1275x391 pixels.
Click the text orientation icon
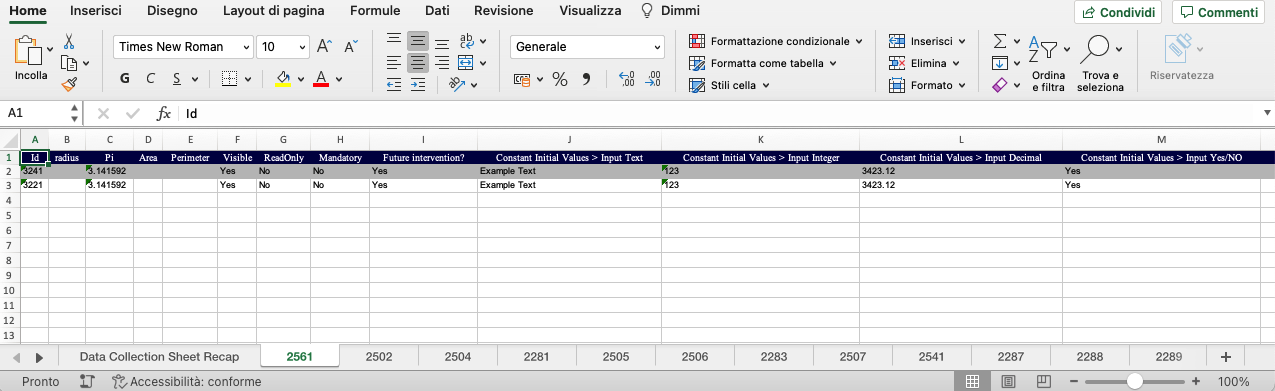(458, 85)
